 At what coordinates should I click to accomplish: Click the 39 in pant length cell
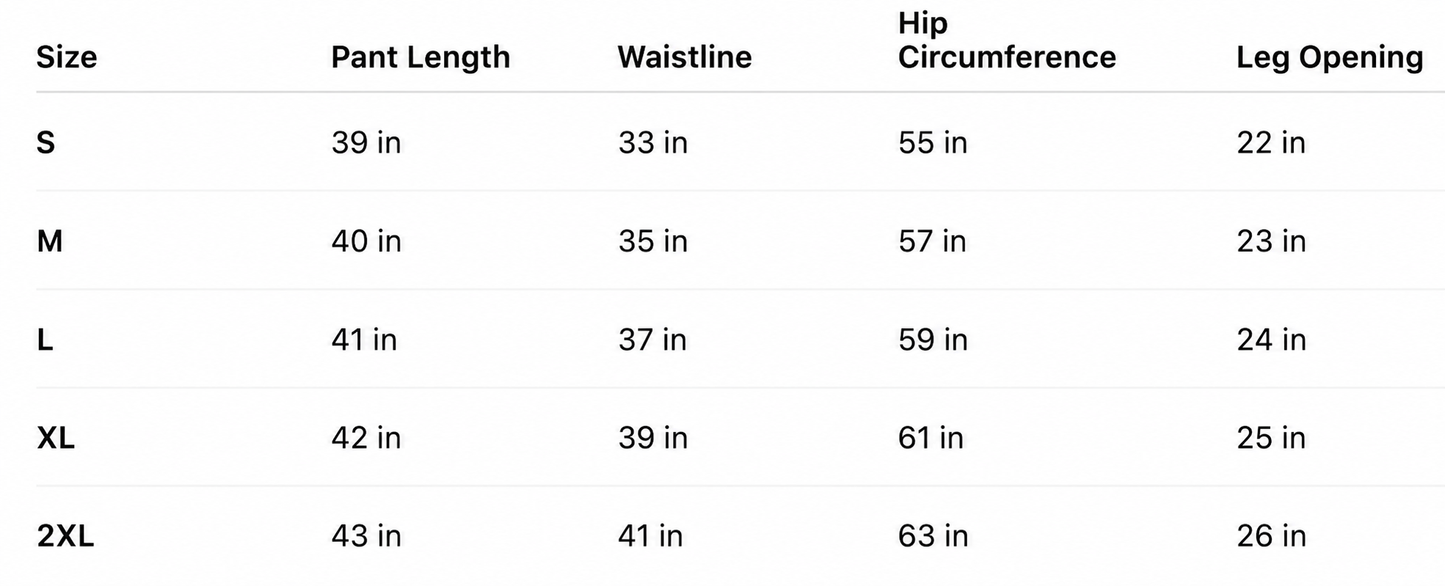[x=366, y=143]
